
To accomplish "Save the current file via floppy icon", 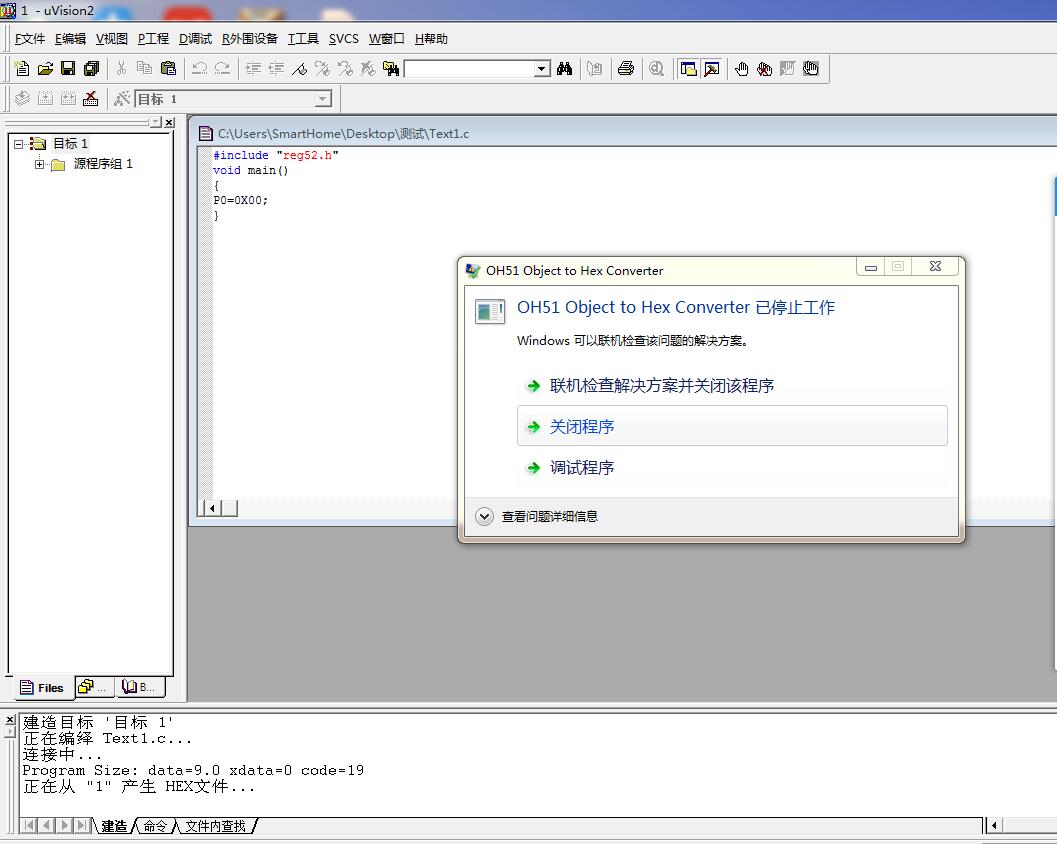I will pyautogui.click(x=68, y=68).
